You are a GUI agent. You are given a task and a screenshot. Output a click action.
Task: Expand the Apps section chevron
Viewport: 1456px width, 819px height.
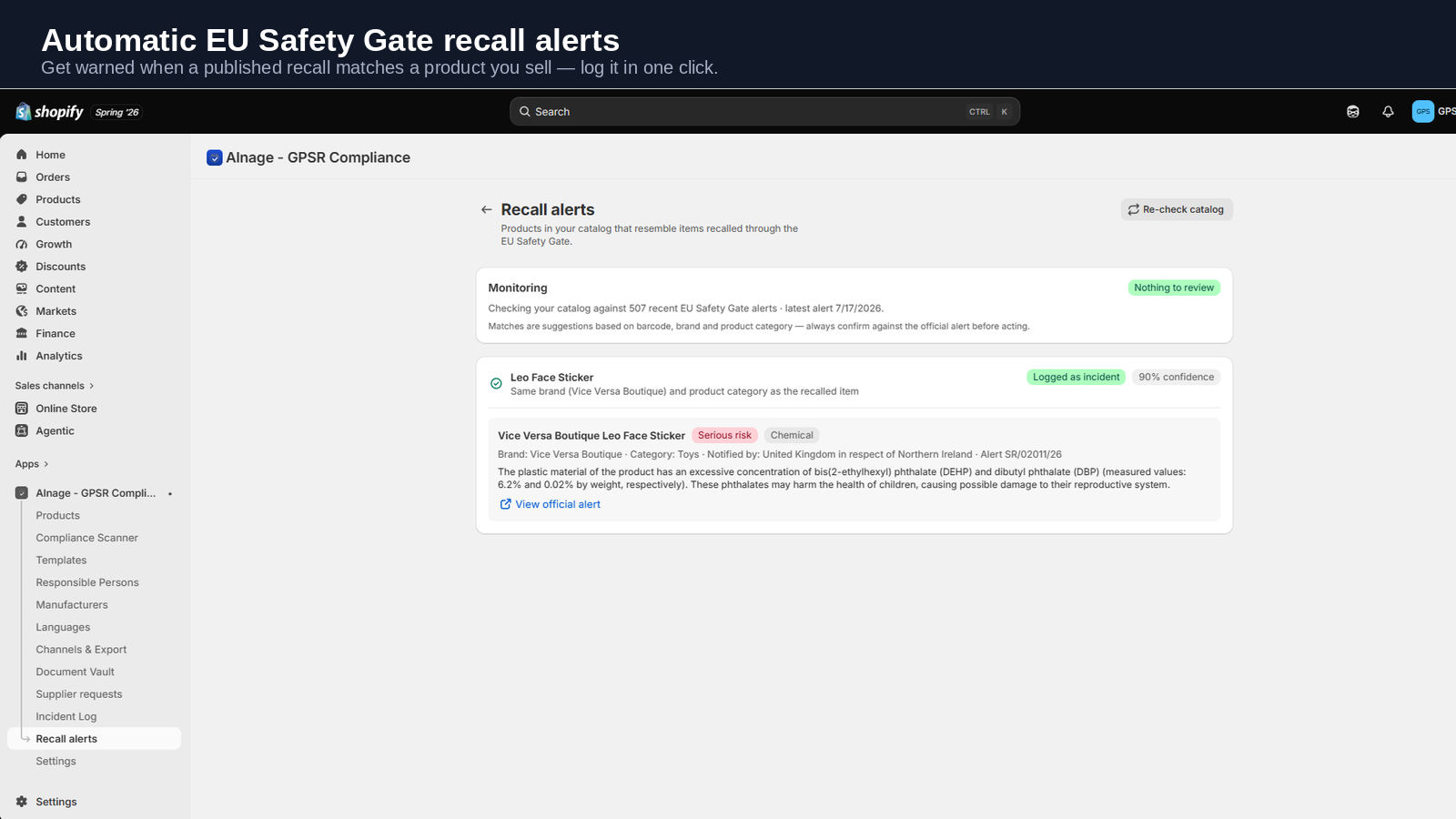pos(46,464)
